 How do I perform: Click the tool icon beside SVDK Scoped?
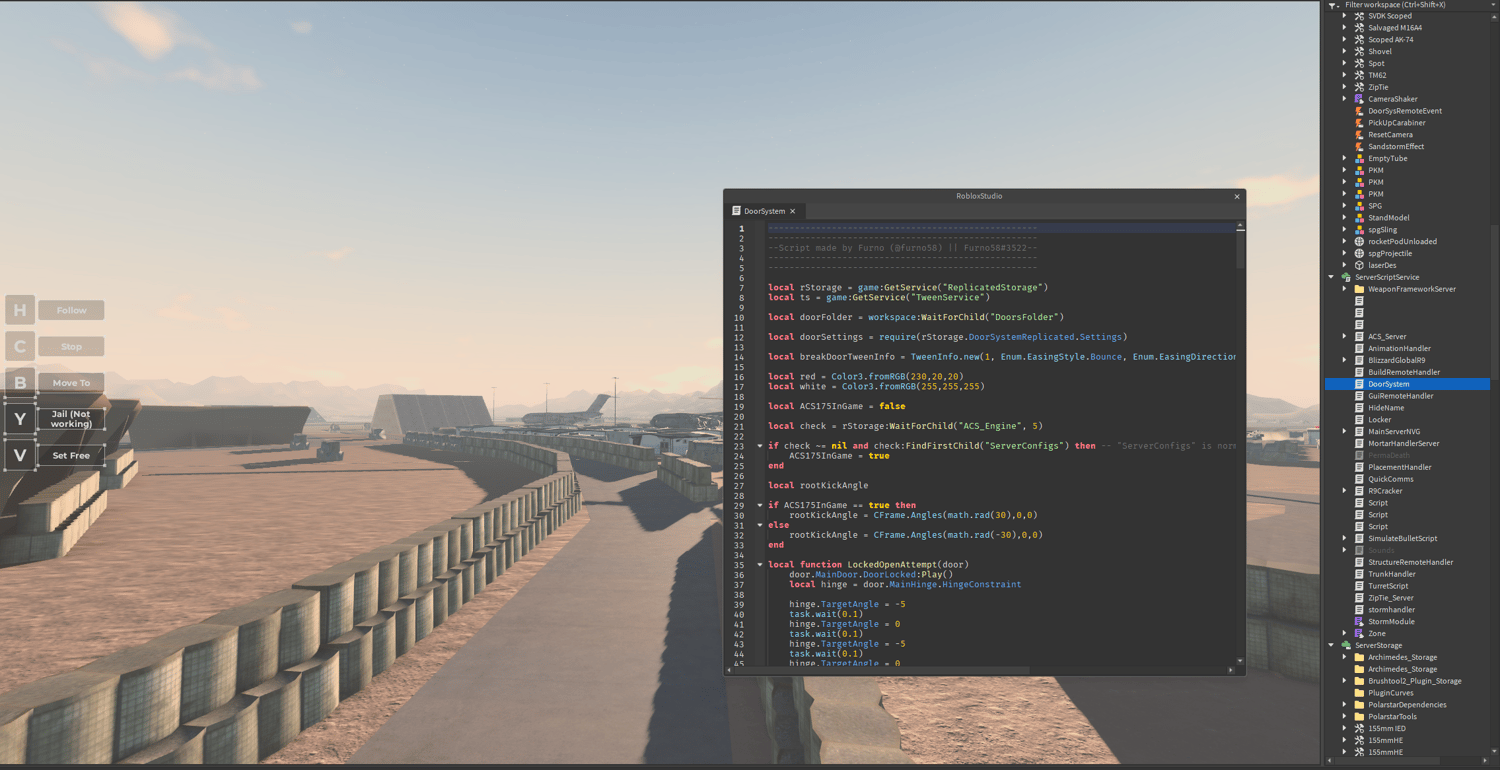[1359, 16]
